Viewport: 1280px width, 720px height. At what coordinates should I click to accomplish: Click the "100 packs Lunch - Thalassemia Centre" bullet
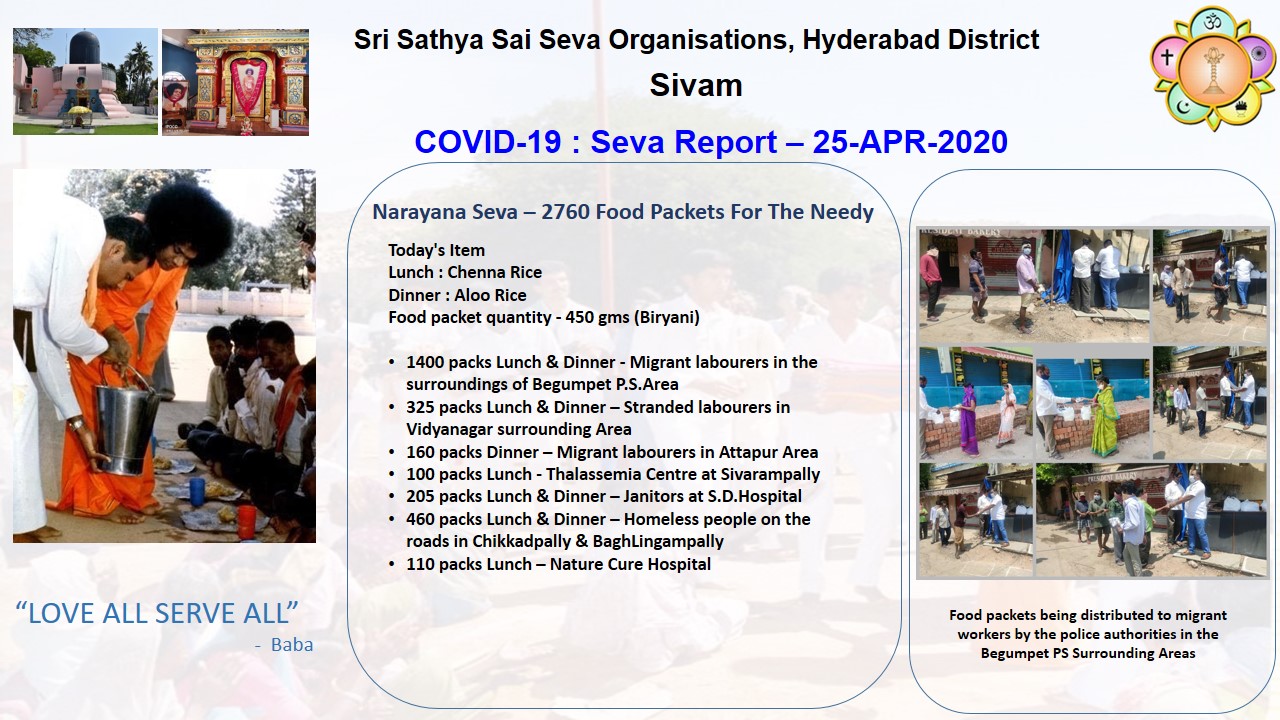coord(605,474)
